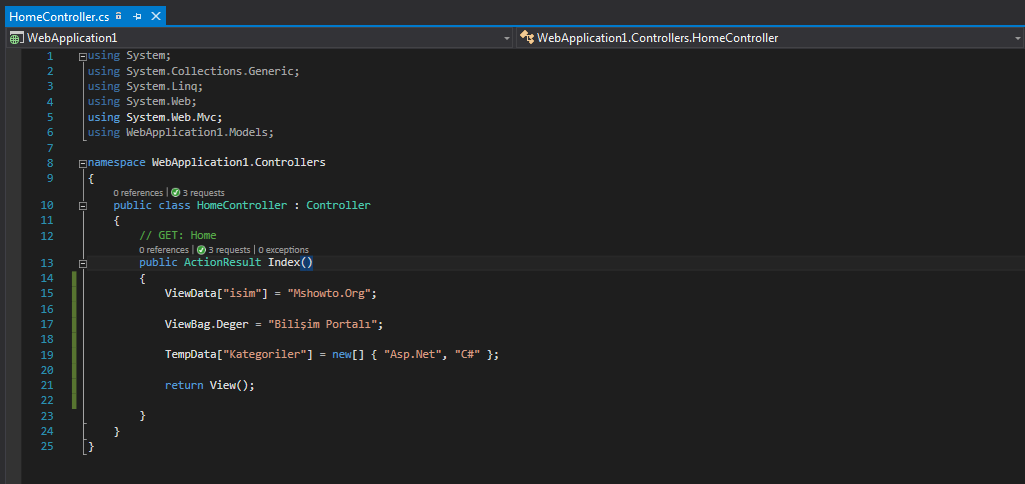The width and height of the screenshot is (1025, 484).
Task: Click the 'namespace' keyword
Action: pyautogui.click(x=116, y=162)
